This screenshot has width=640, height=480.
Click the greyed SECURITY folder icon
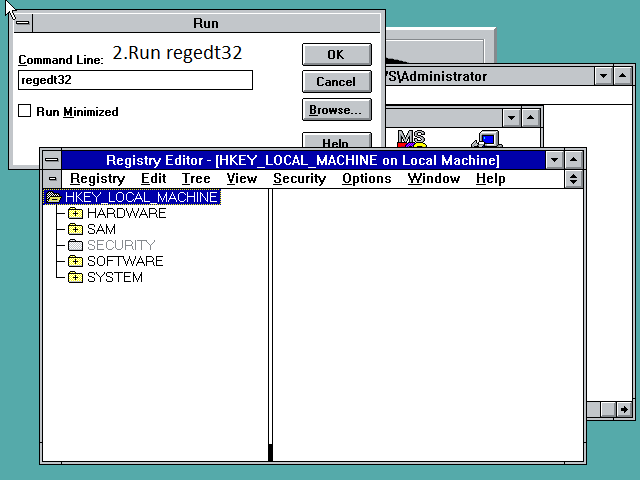(75, 245)
